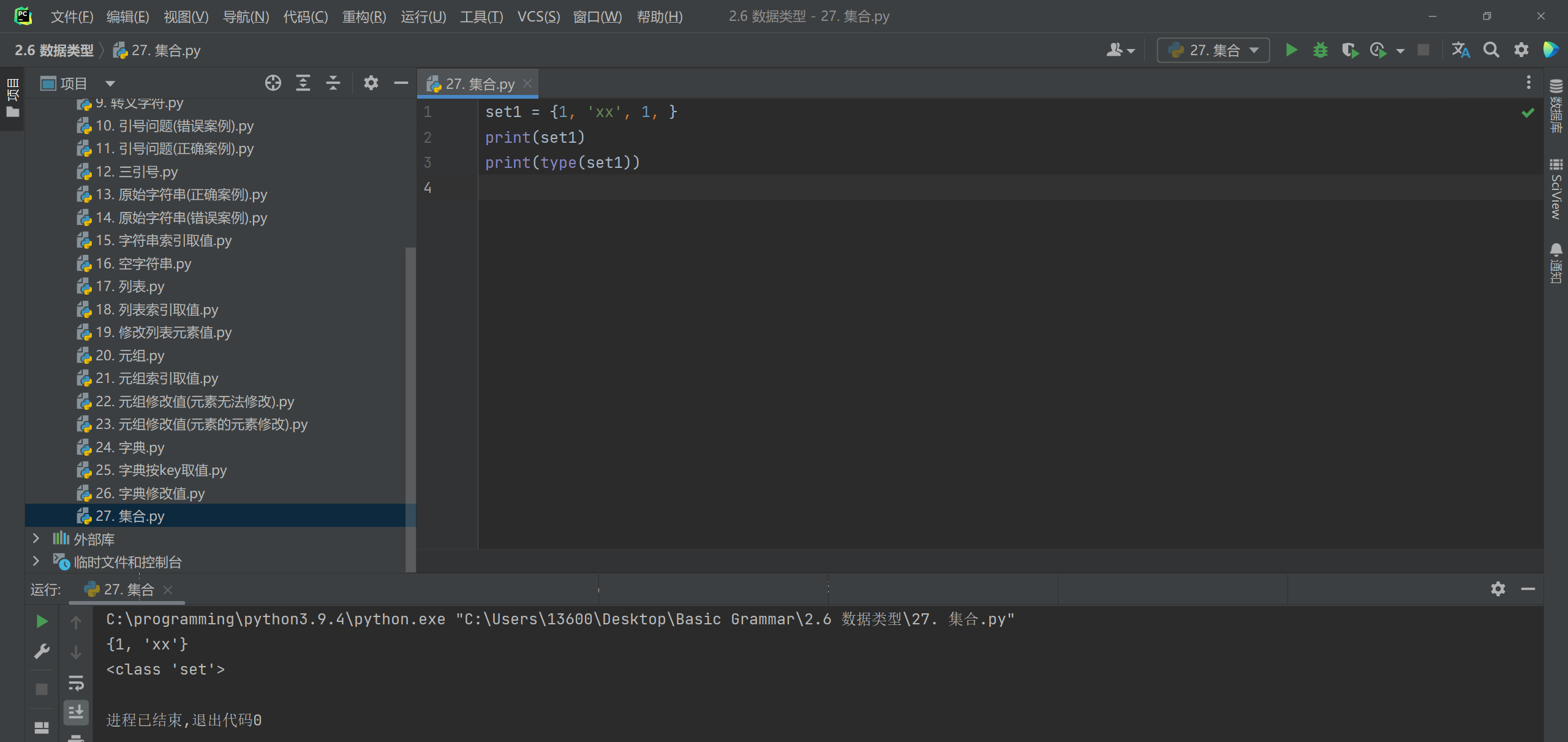Click the profiler run icon
The height and width of the screenshot is (742, 1568).
tap(1378, 50)
